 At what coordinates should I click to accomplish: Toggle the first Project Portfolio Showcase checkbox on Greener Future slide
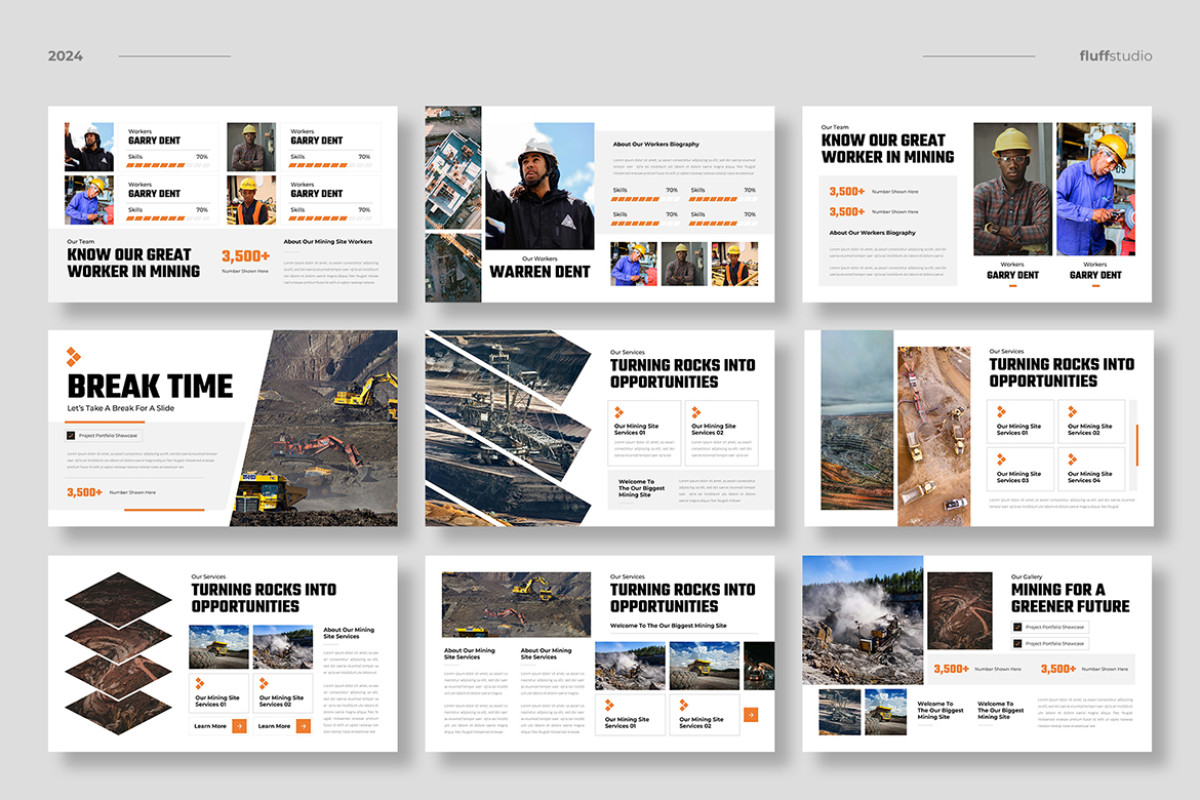1017,628
